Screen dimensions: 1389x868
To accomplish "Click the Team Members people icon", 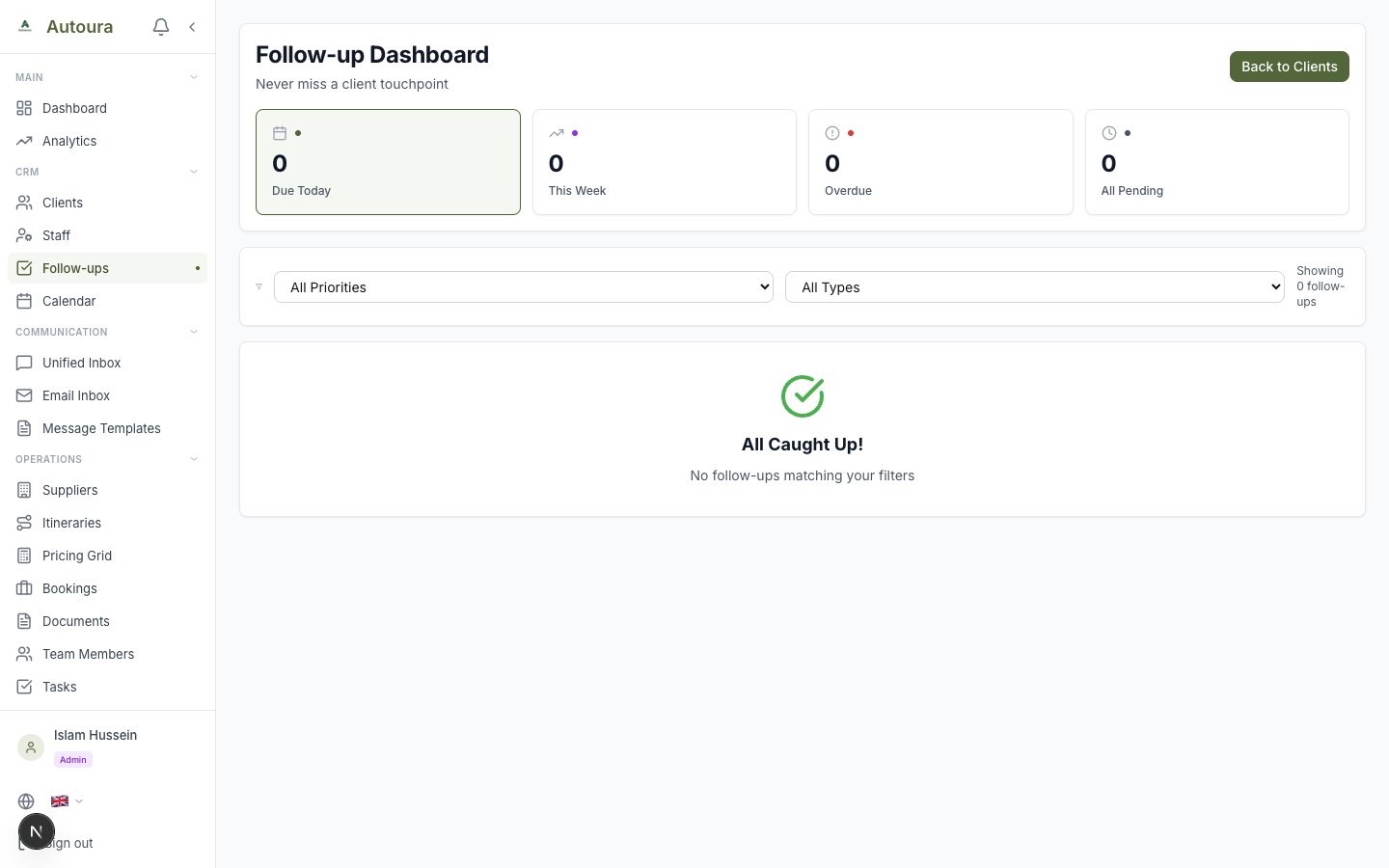I will [24, 654].
